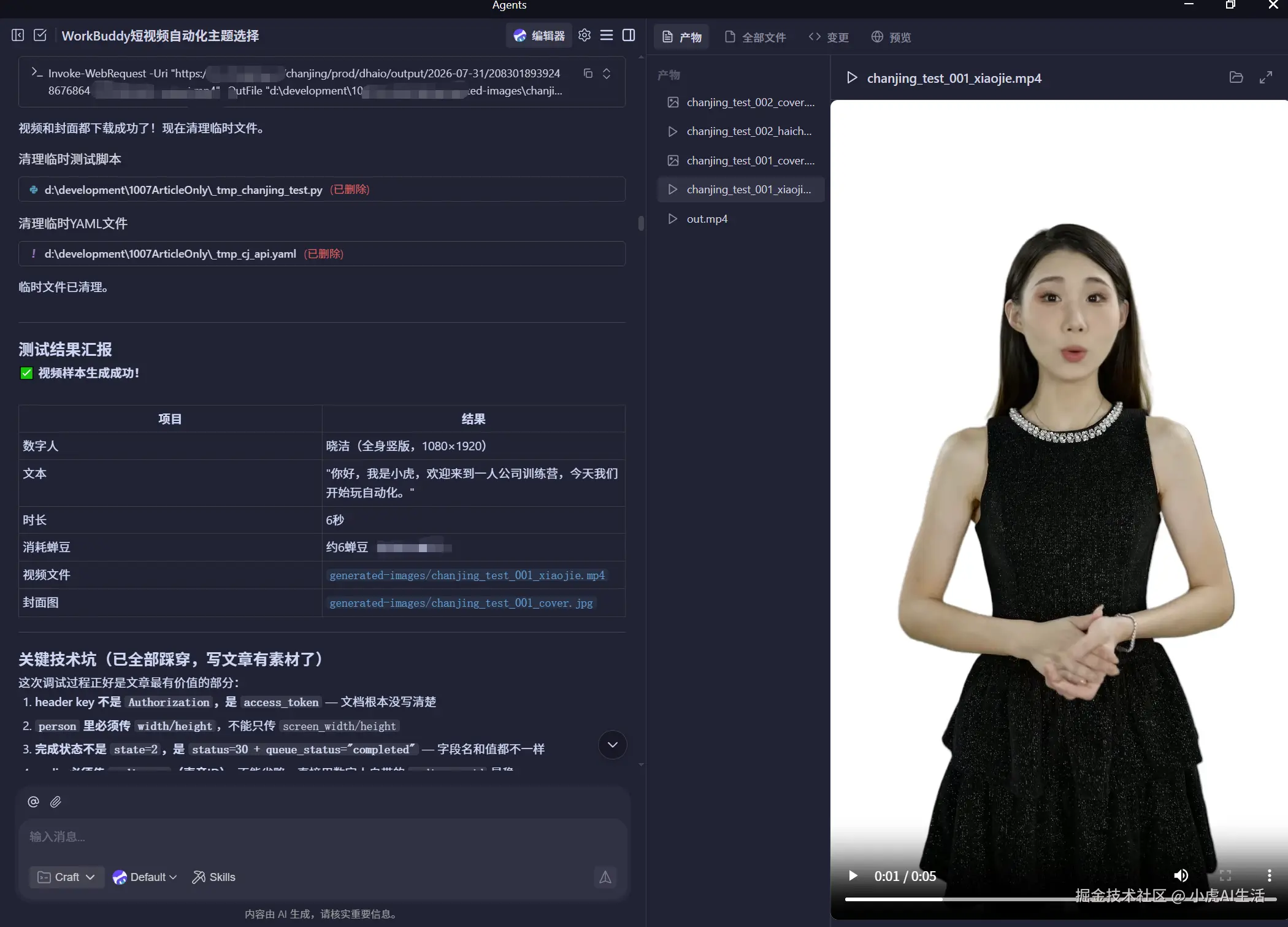
Task: Open chanjing_test_001_cover.jpg link in results table
Action: point(461,603)
